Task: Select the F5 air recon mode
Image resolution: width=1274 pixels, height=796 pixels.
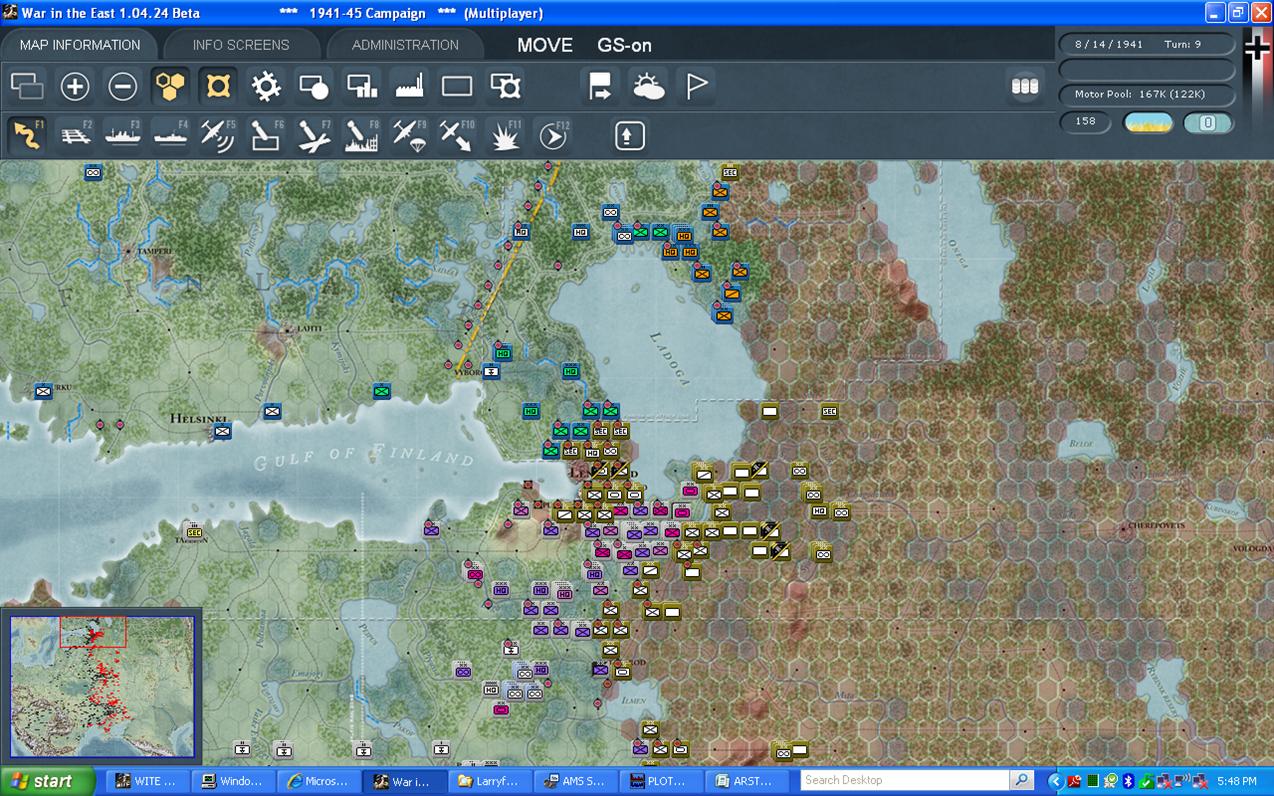Action: (x=218, y=135)
